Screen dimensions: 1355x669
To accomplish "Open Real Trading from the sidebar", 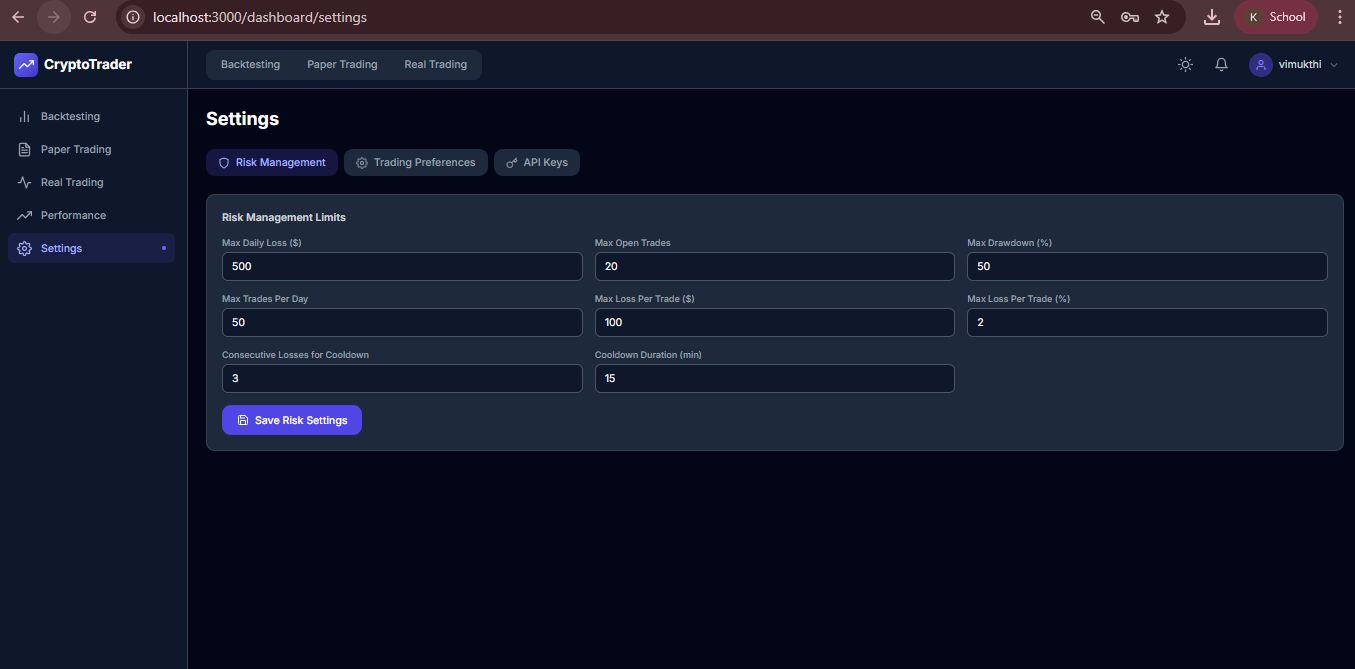I will (x=91, y=183).
